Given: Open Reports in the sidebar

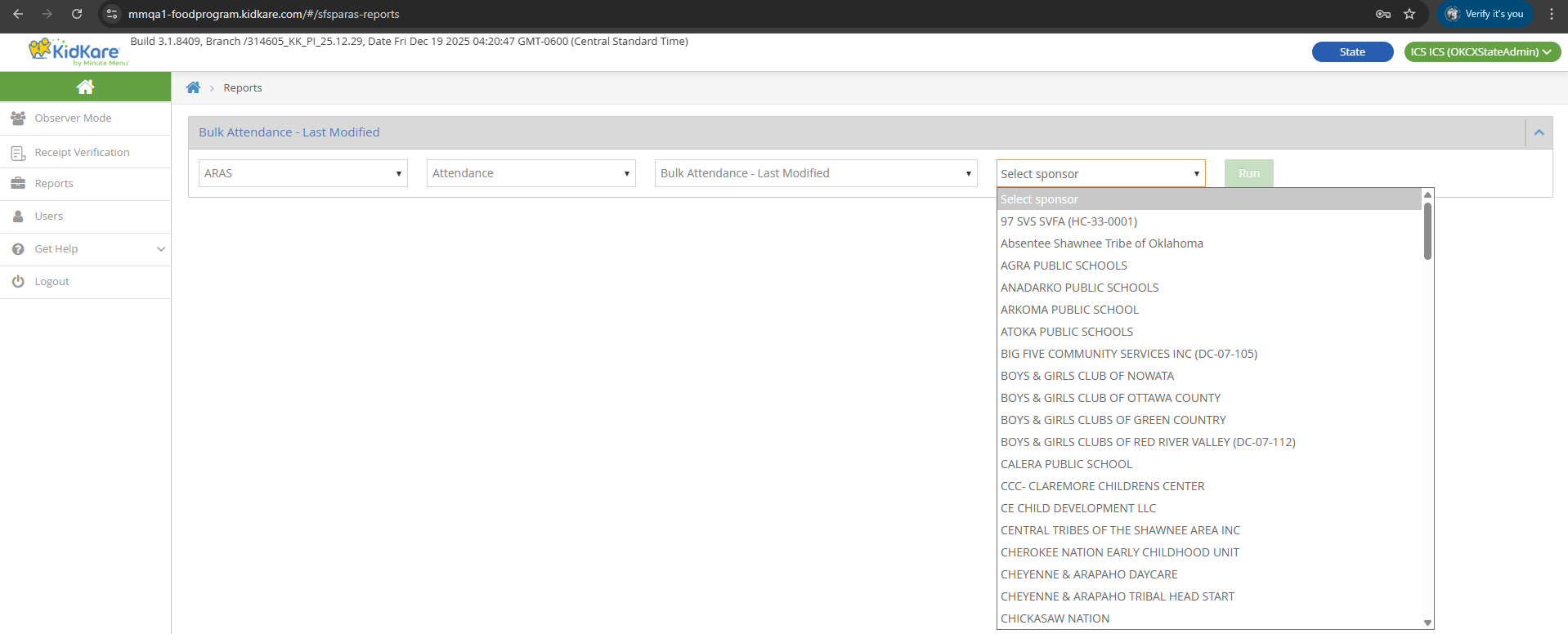Looking at the screenshot, I should 86,184.
